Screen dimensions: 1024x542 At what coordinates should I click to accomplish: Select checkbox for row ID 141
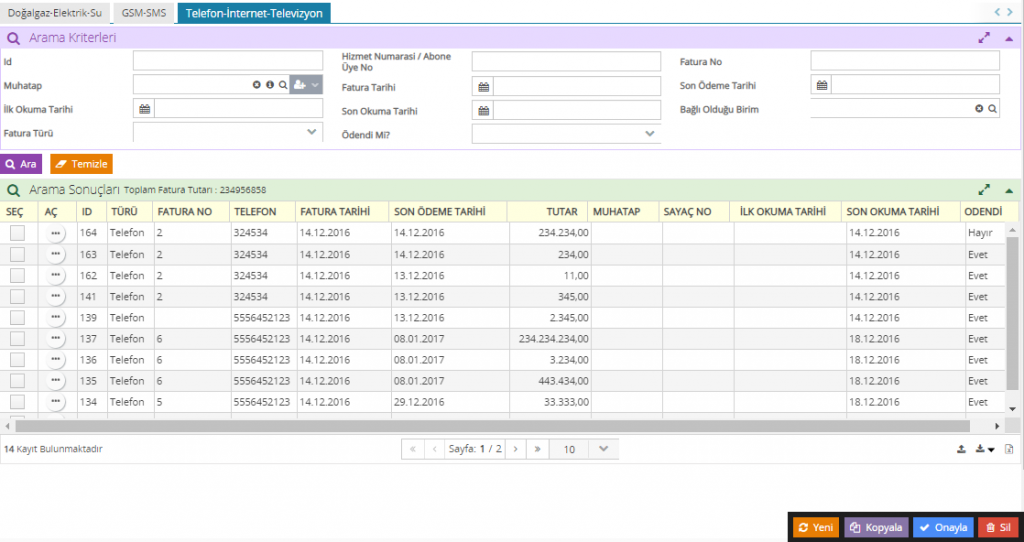(x=17, y=296)
